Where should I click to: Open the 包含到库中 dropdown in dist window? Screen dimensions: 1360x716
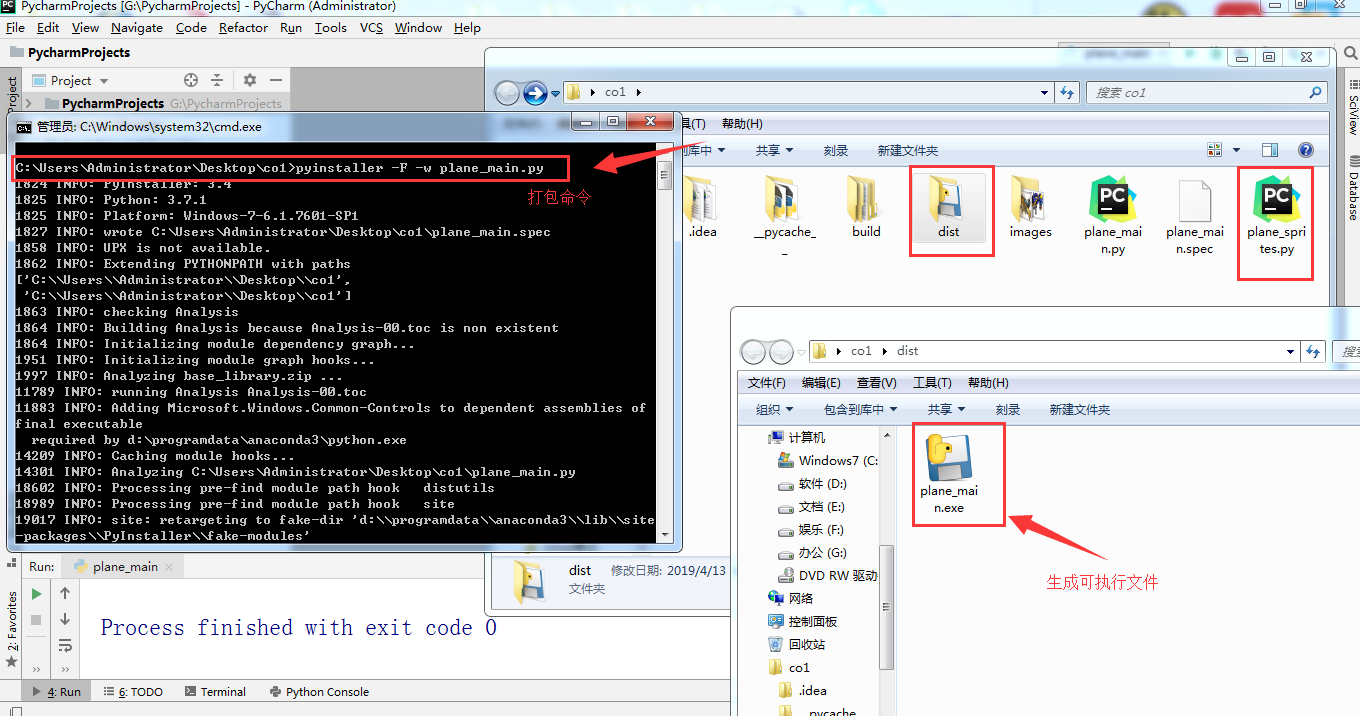click(860, 409)
